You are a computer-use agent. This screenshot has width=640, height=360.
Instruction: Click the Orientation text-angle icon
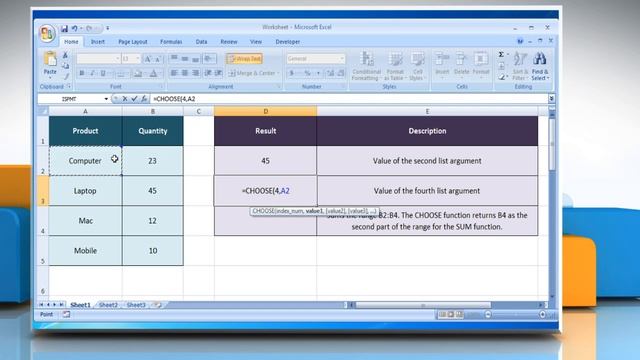point(208,59)
